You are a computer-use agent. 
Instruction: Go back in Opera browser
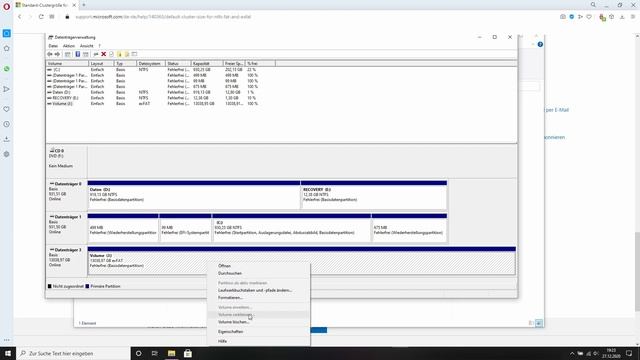coord(20,17)
